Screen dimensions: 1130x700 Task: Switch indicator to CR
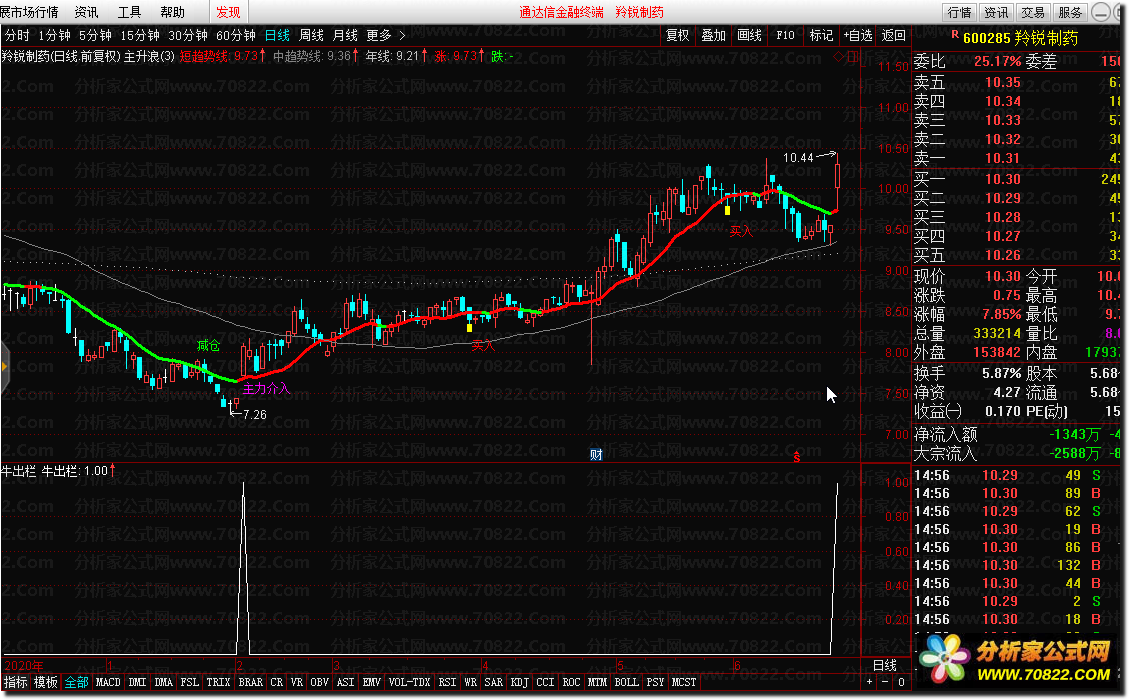tap(277, 682)
